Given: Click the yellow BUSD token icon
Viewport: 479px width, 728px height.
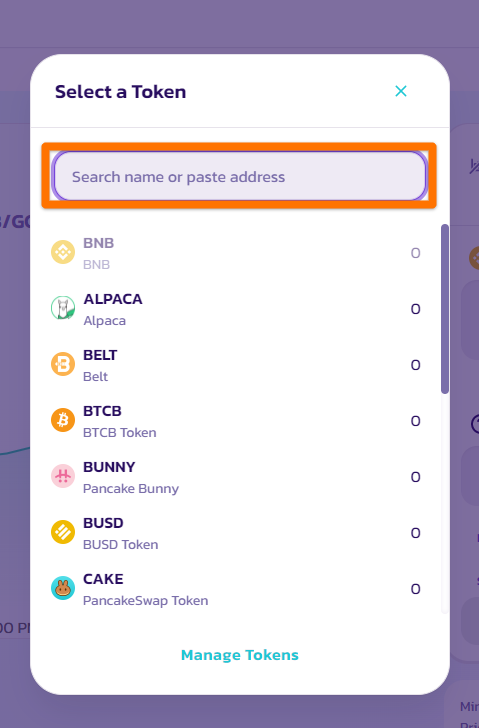Looking at the screenshot, I should click(63, 532).
